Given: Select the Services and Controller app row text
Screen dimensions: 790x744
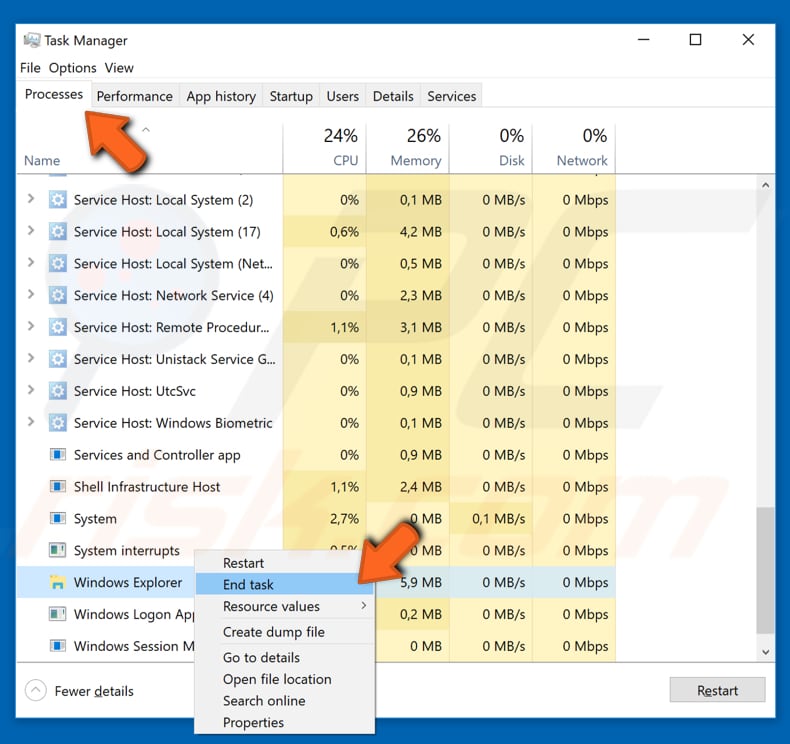Looking at the screenshot, I should pyautogui.click(x=157, y=455).
